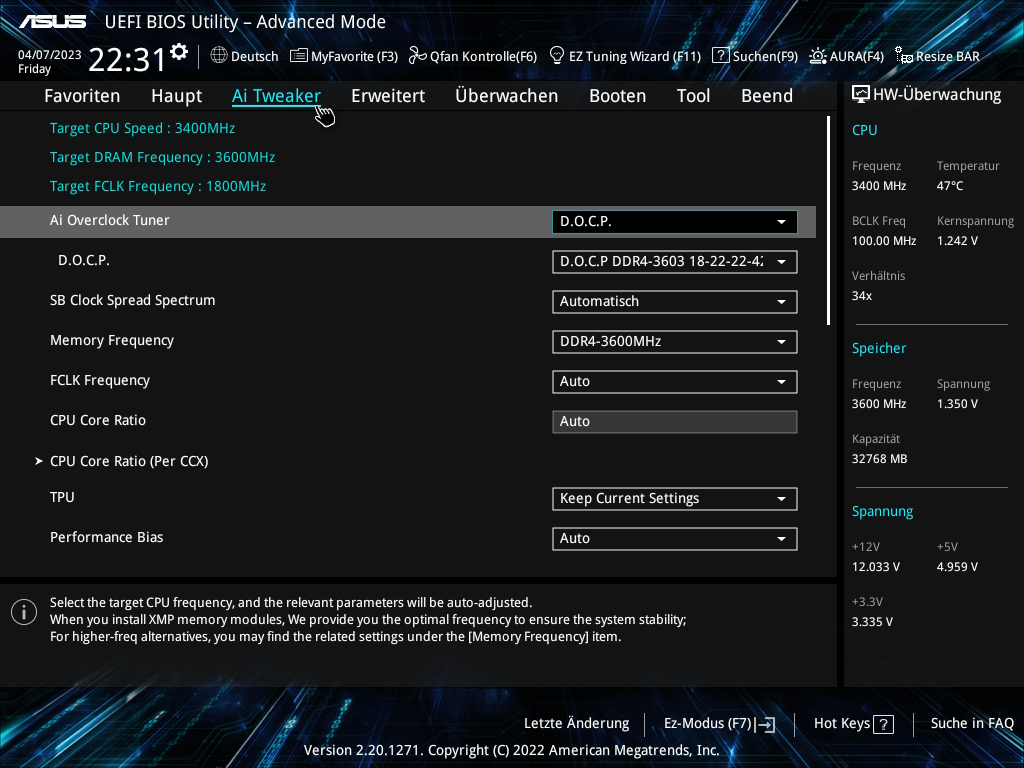Click the SB Clock Spread Spectrum label
This screenshot has height=768, width=1024.
coord(133,300)
